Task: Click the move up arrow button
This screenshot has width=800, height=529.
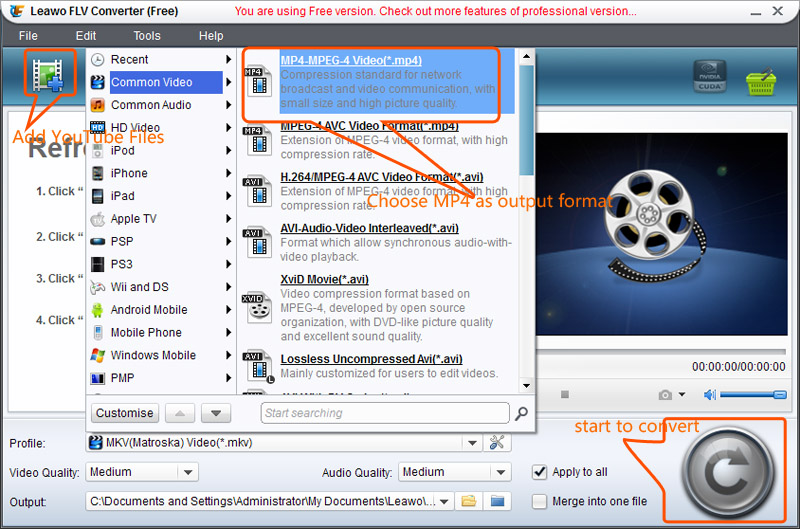Action: tap(180, 413)
